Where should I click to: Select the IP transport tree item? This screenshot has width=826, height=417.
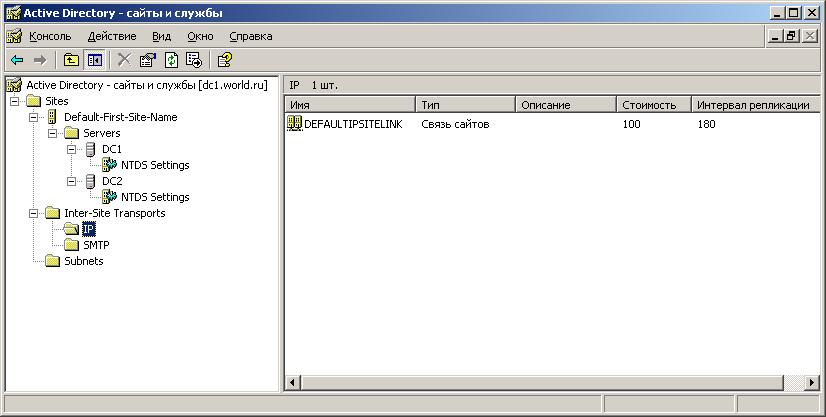(88, 229)
